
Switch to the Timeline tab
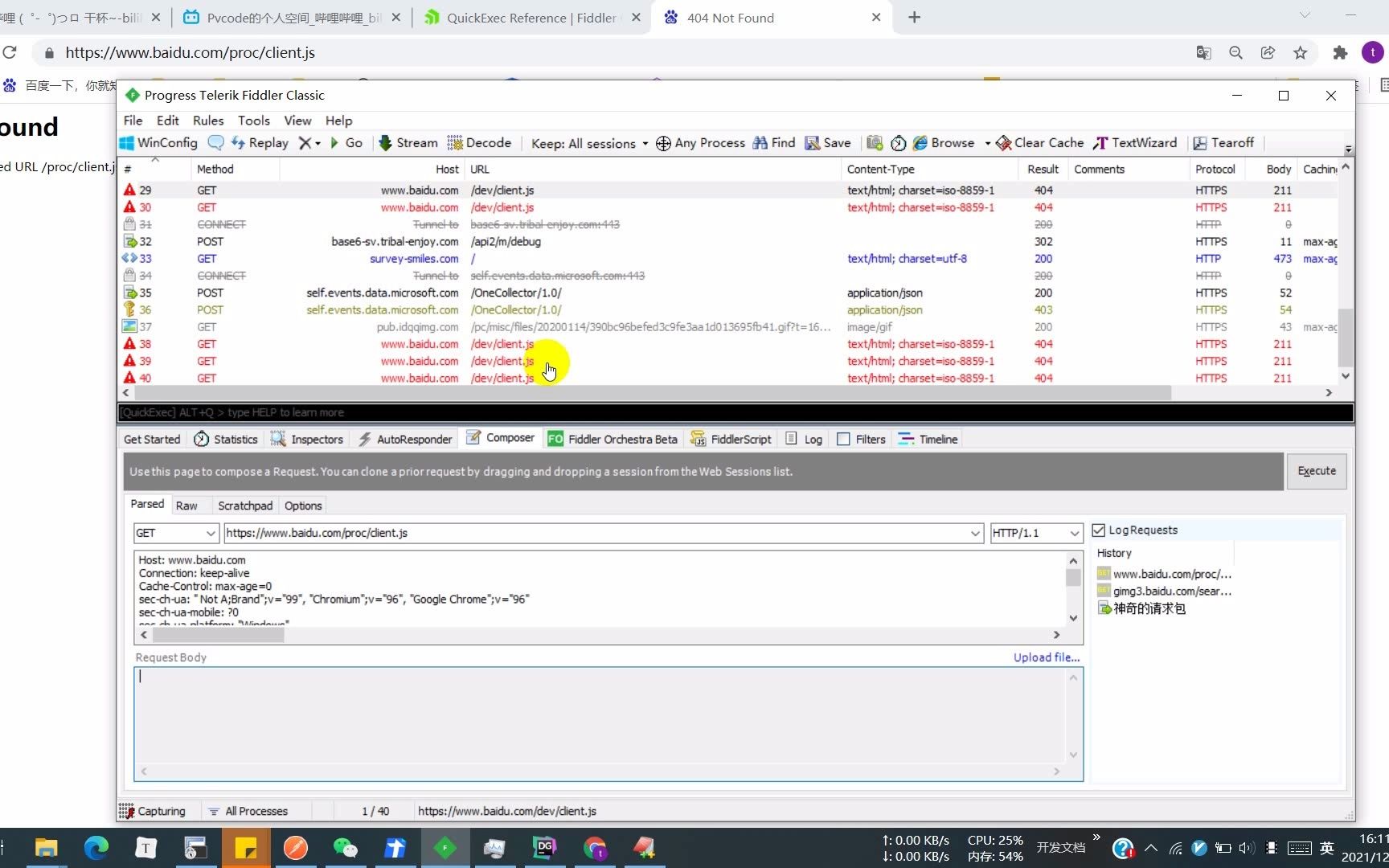click(928, 439)
